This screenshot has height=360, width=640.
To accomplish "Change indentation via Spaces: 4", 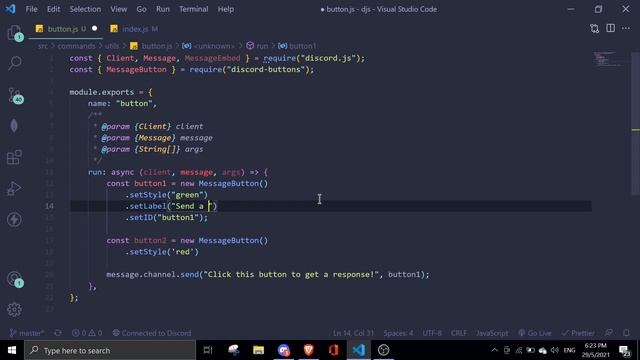I will [x=398, y=333].
